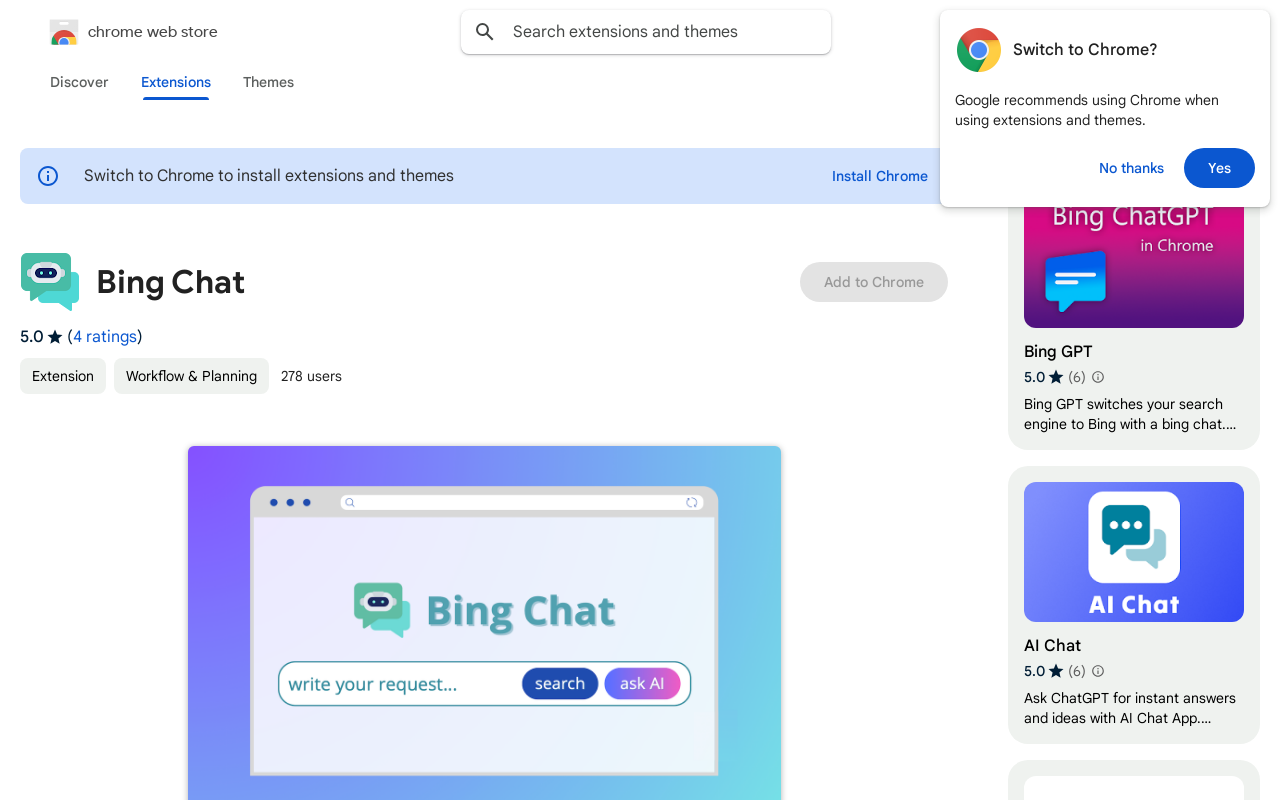Open the Bing GPT extension thumbnail

[x=1133, y=262]
